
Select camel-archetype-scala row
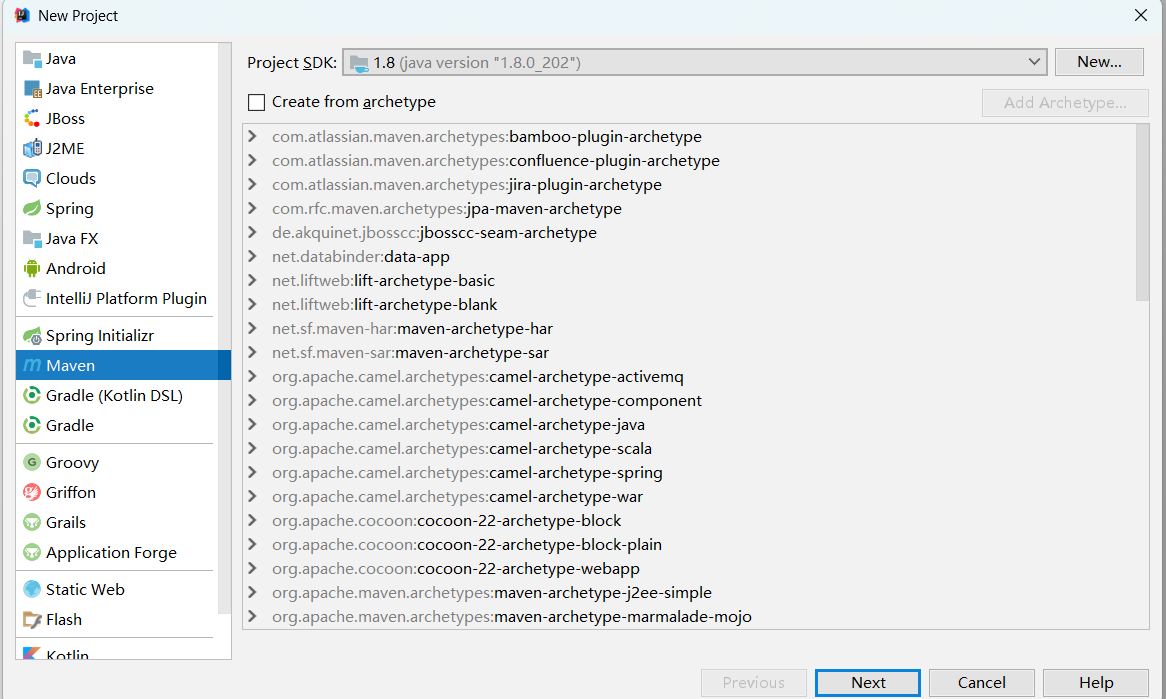pyautogui.click(x=689, y=448)
